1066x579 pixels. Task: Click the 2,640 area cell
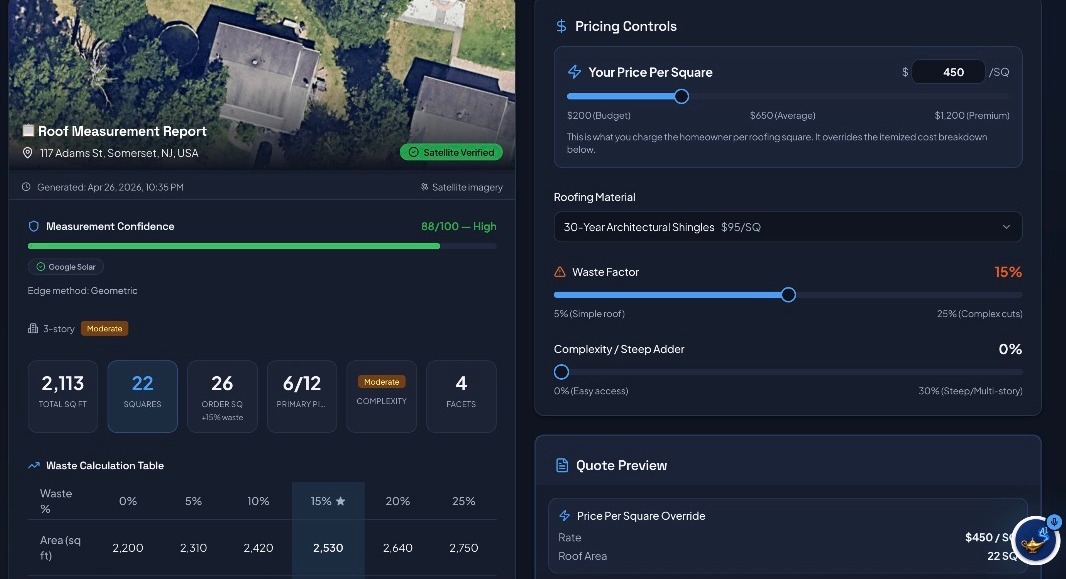(398, 548)
